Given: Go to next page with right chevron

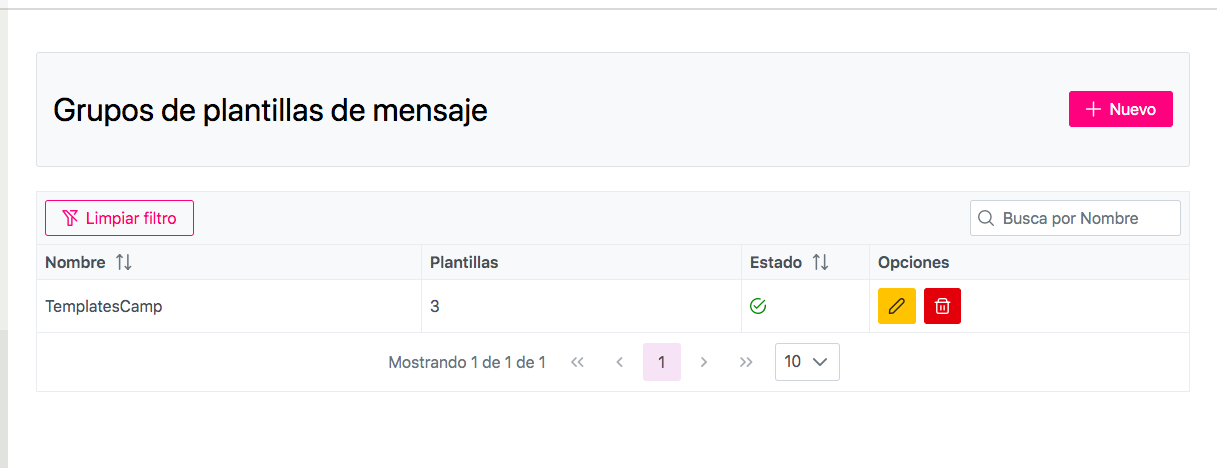Looking at the screenshot, I should pos(704,362).
